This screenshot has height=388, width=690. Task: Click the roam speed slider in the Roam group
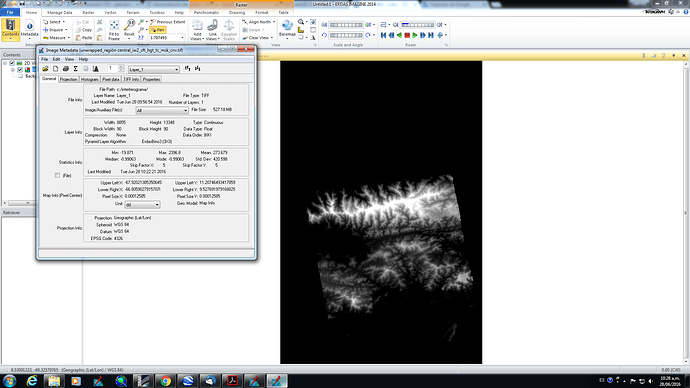[x=418, y=25]
